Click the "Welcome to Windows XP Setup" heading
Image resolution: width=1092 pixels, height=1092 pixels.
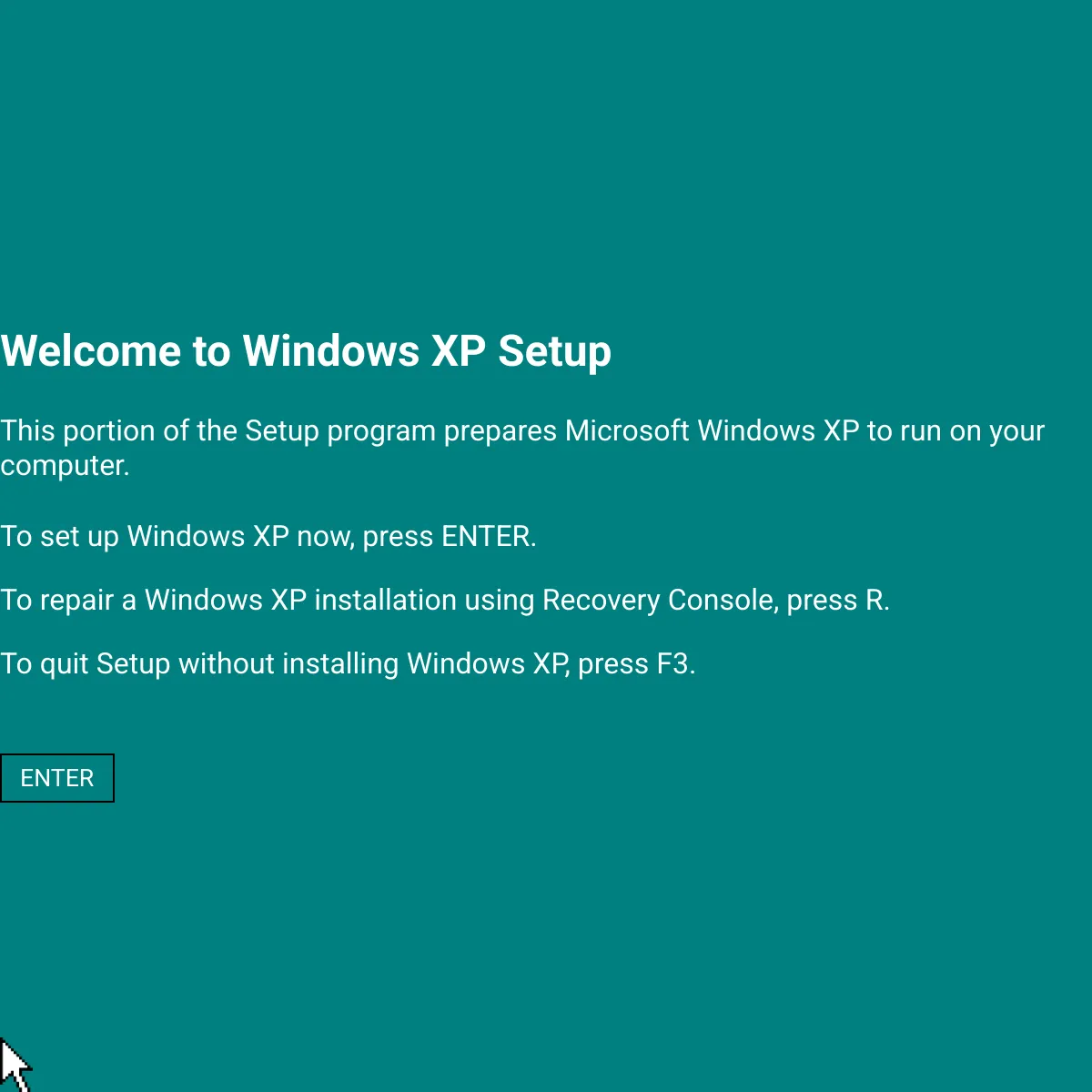306,352
